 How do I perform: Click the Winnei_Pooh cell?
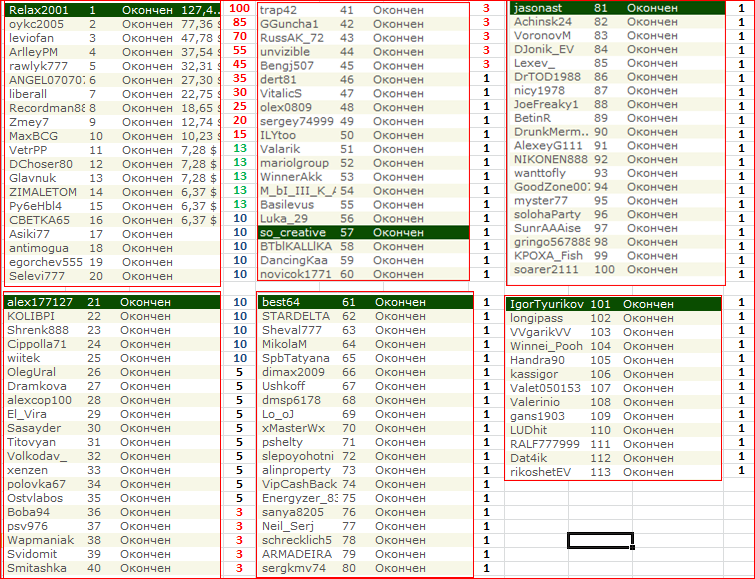[546, 346]
